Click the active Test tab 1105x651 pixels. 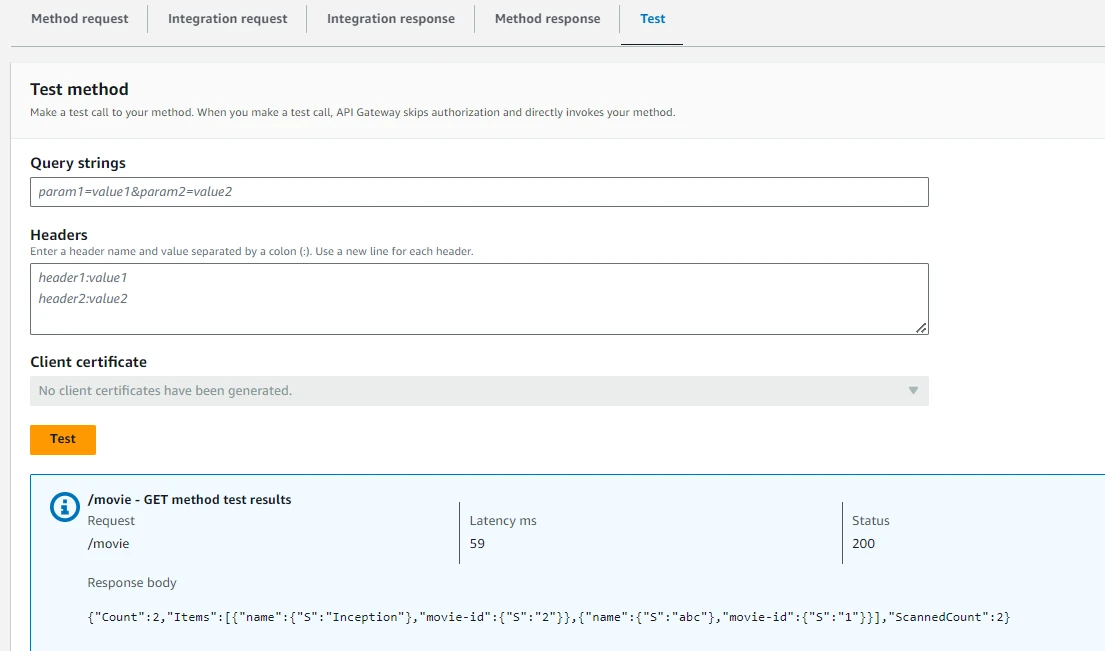pos(652,19)
